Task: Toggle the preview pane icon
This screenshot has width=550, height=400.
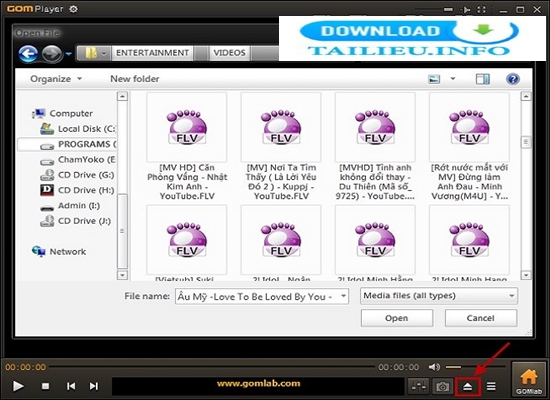Action: pos(483,79)
